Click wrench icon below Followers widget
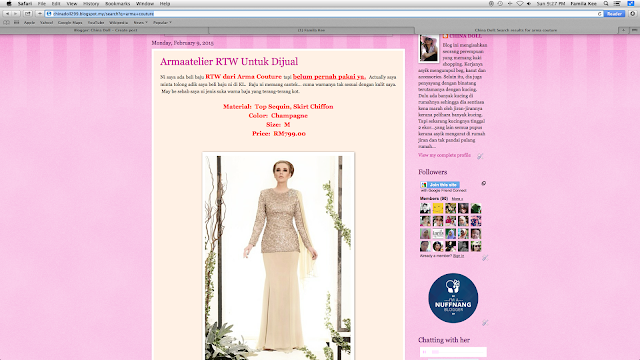This screenshot has width=640, height=360. click(485, 258)
